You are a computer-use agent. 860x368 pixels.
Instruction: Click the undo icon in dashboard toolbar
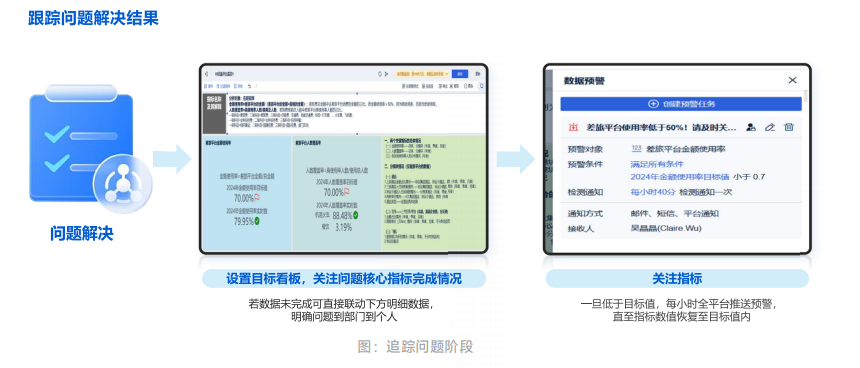pyautogui.click(x=250, y=86)
